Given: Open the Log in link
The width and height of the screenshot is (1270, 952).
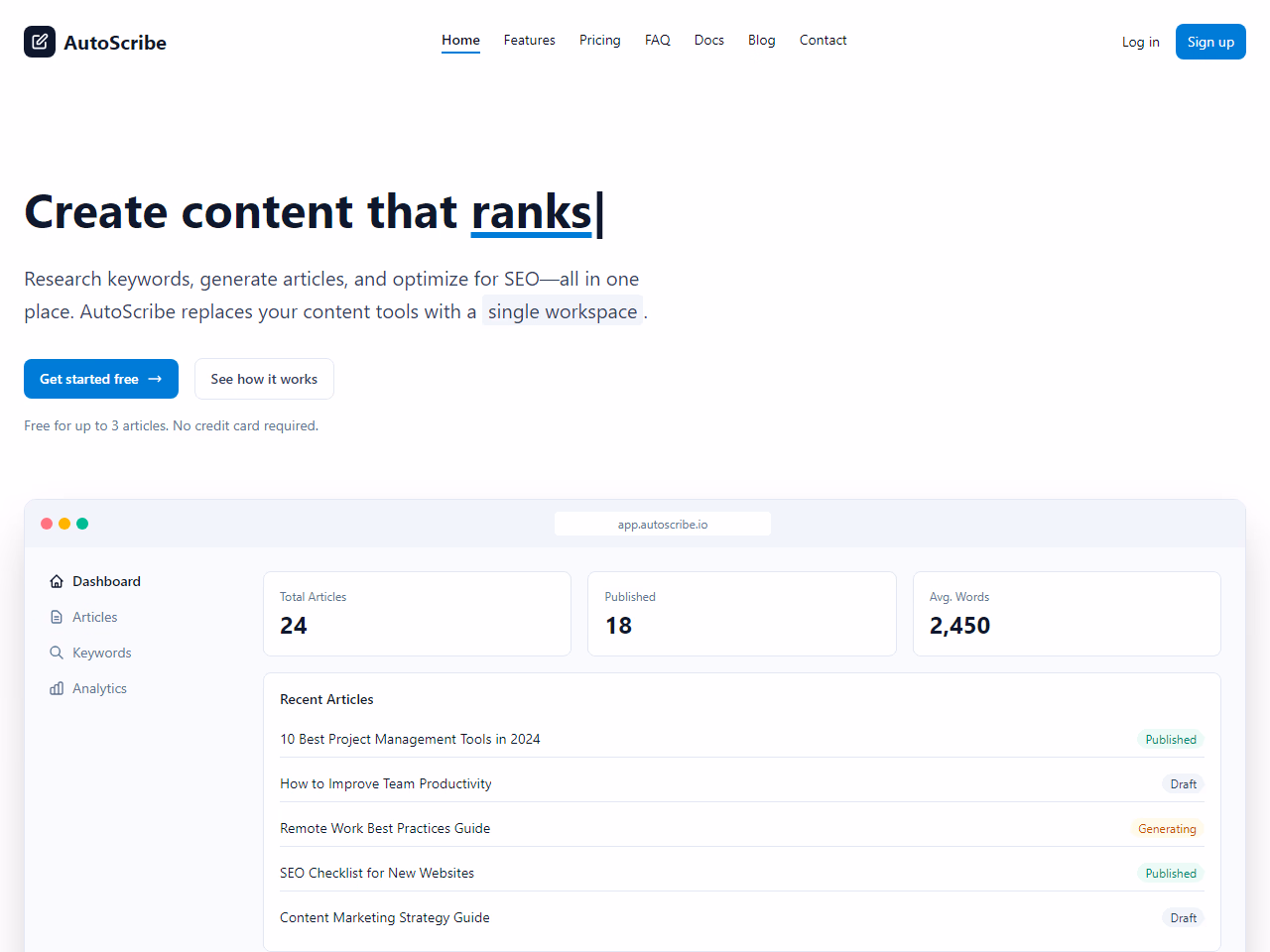Looking at the screenshot, I should click(1140, 42).
